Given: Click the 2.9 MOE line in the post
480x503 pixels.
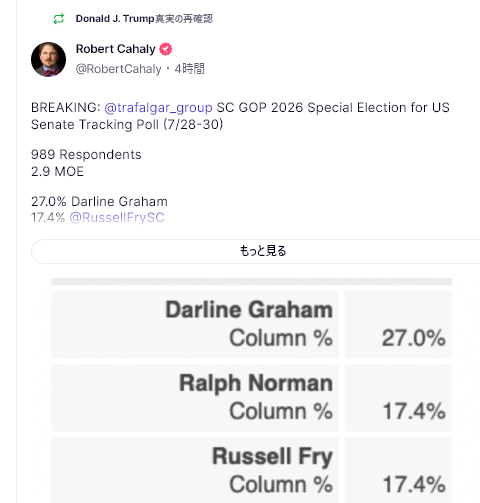Looking at the screenshot, I should [x=57, y=172].
